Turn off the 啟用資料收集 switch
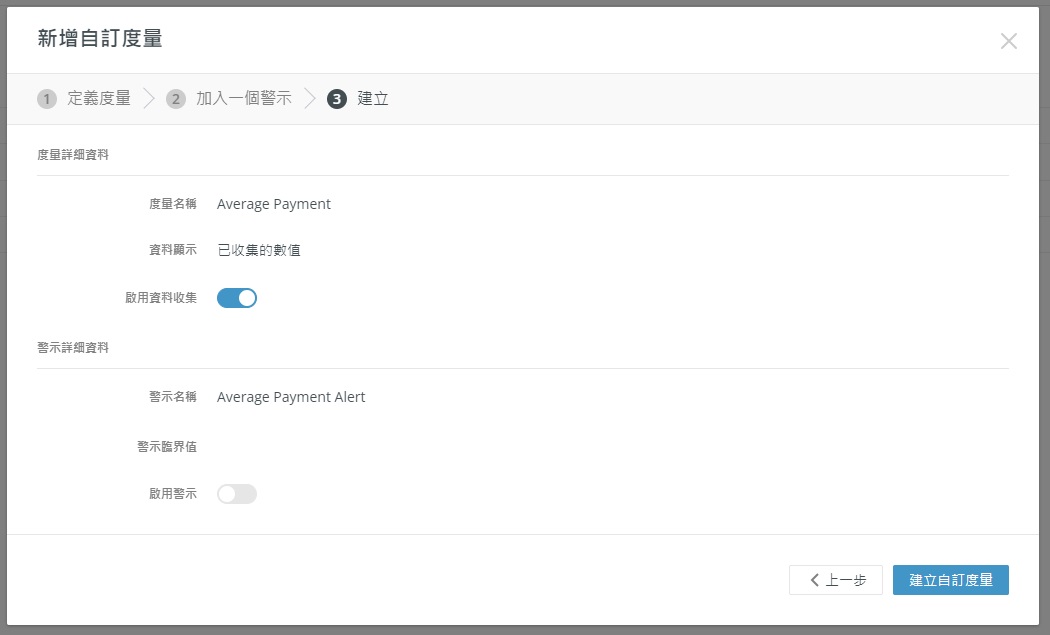This screenshot has width=1050, height=635. click(x=237, y=298)
